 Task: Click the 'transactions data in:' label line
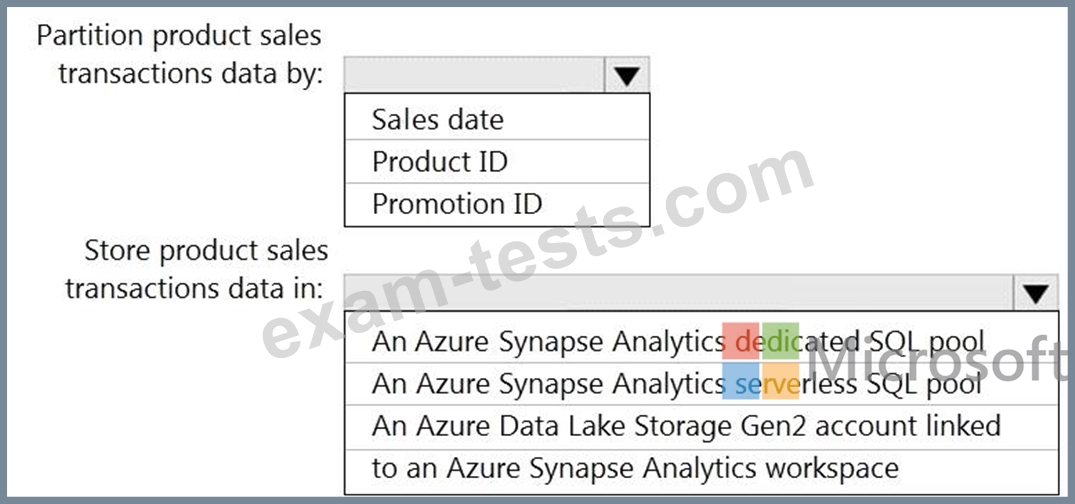click(194, 289)
